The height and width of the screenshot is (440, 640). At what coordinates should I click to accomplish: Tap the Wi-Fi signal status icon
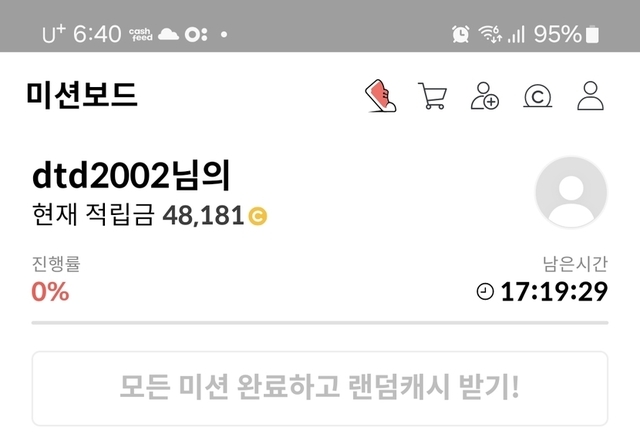490,34
